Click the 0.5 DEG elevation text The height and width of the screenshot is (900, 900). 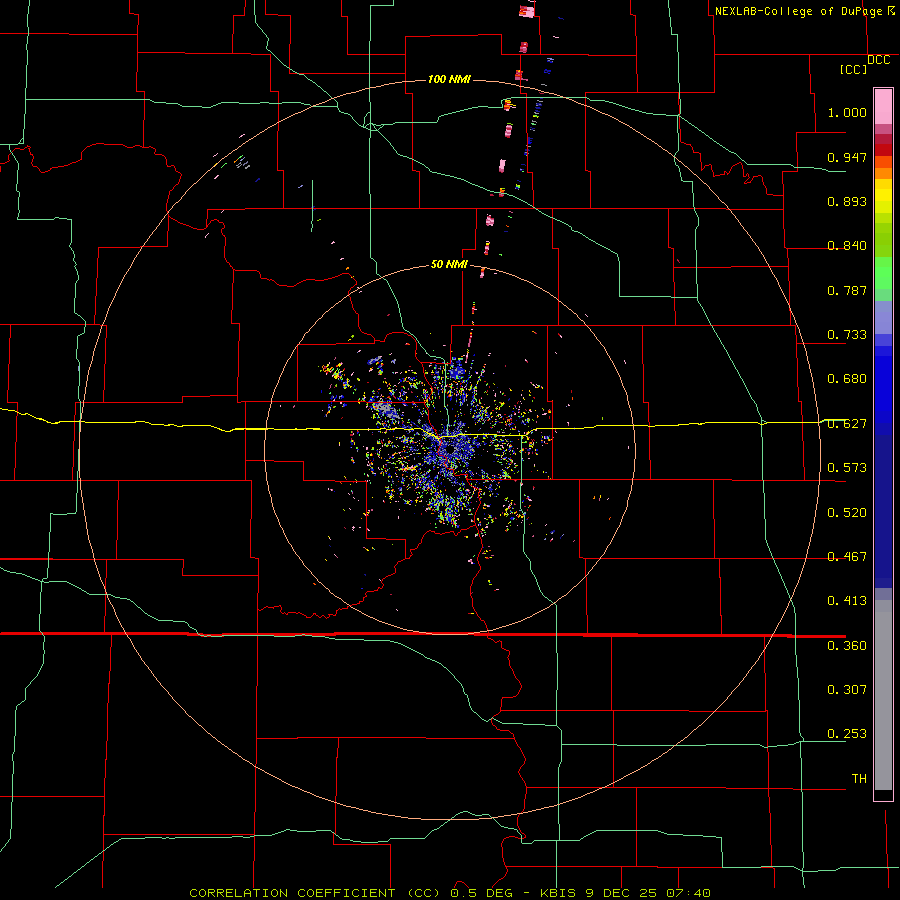point(482,893)
